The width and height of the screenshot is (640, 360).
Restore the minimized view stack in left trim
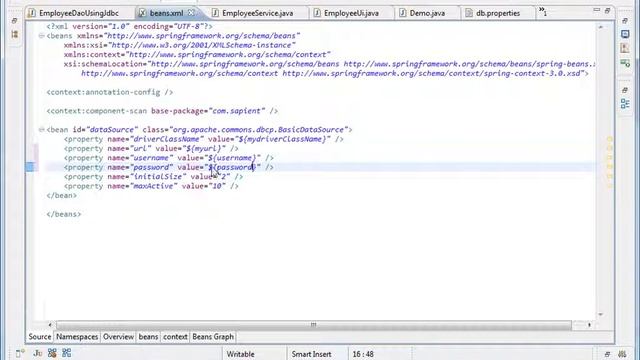[x=15, y=20]
